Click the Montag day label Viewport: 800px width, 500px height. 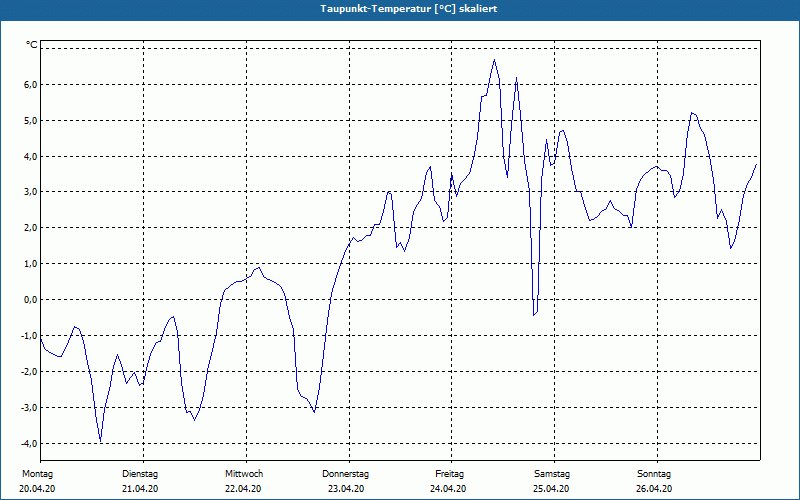tap(37, 474)
